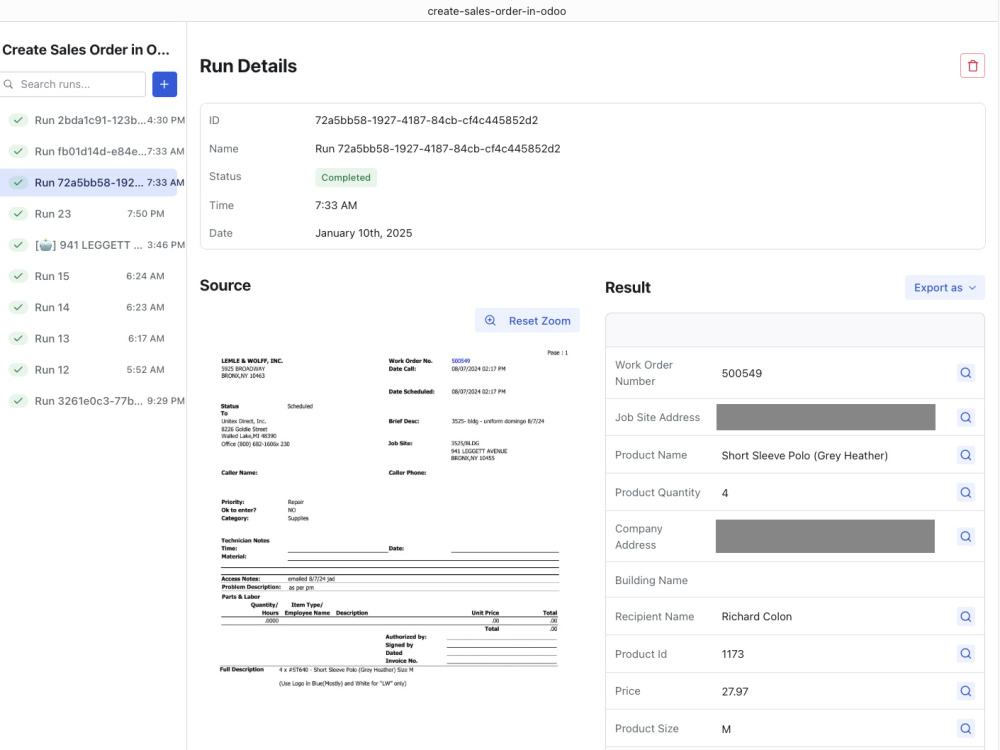Click magnifier icon for Company Address row
This screenshot has height=750, width=1000.
click(x=966, y=536)
